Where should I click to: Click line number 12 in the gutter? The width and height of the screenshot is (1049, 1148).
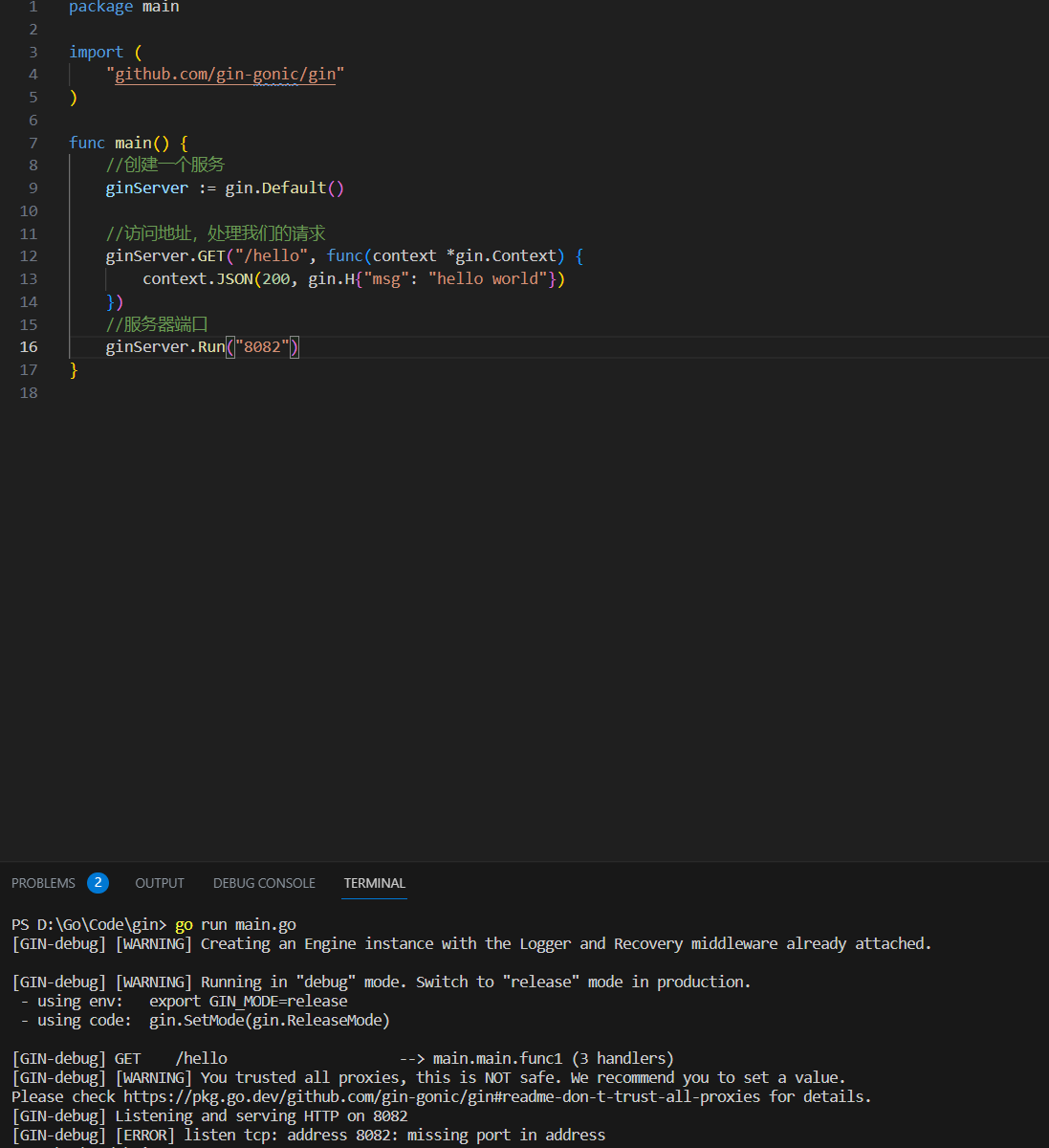click(29, 256)
